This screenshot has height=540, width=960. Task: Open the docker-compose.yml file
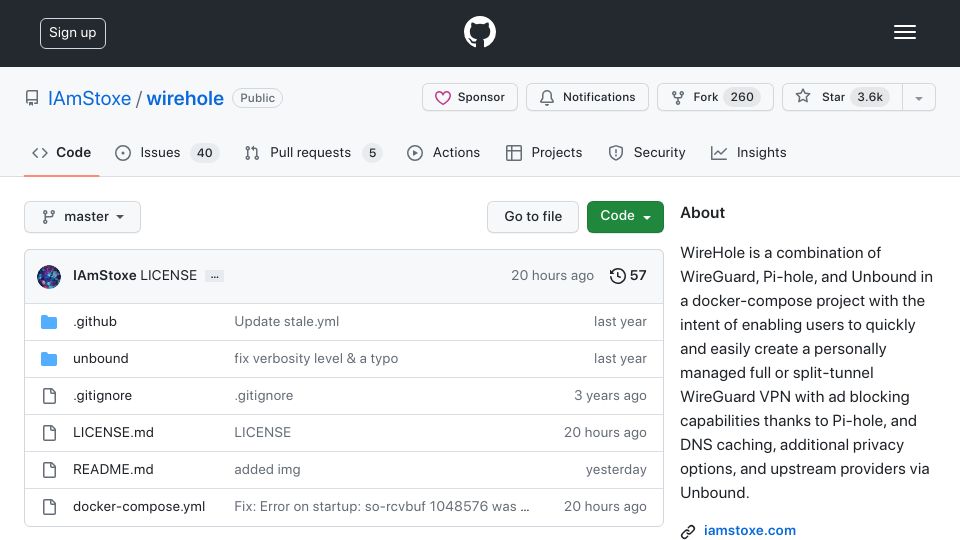click(x=139, y=506)
